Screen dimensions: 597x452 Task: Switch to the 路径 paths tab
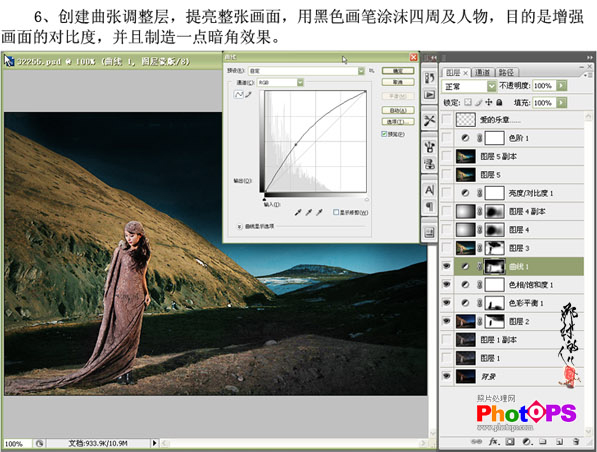506,72
